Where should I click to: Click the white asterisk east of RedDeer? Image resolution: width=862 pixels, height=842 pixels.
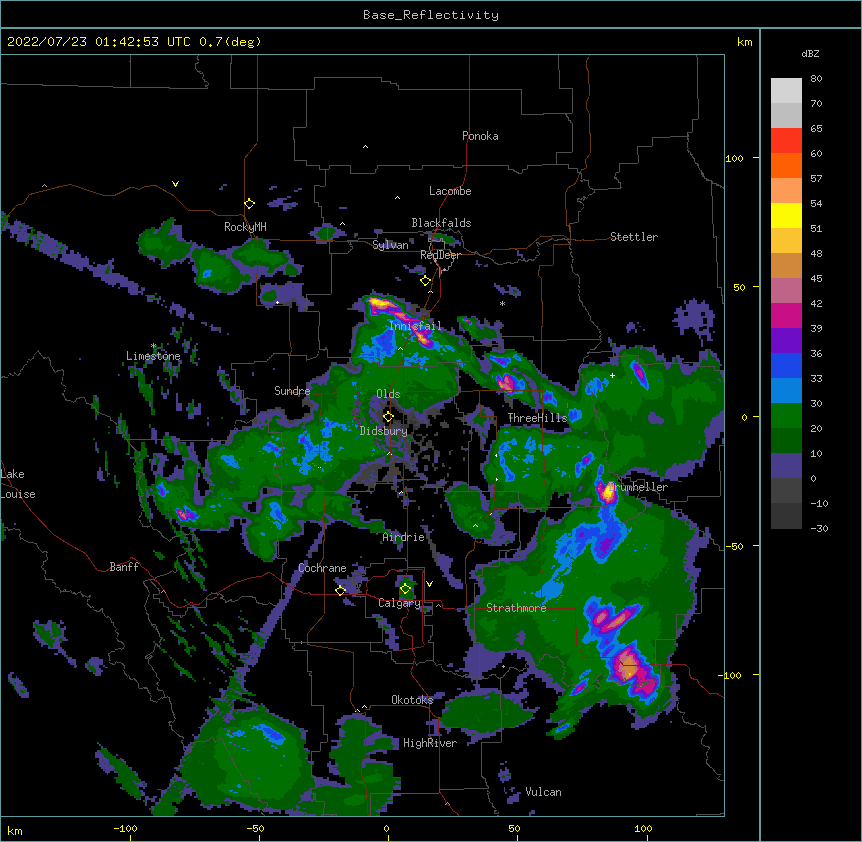click(x=502, y=303)
